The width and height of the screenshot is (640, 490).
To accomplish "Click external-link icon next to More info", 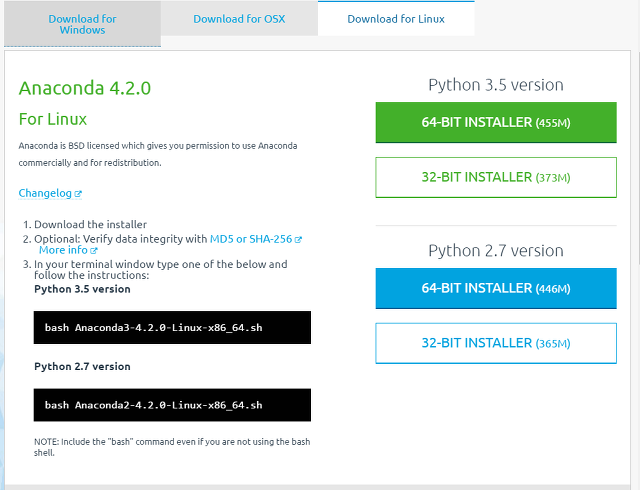I will pos(94,250).
